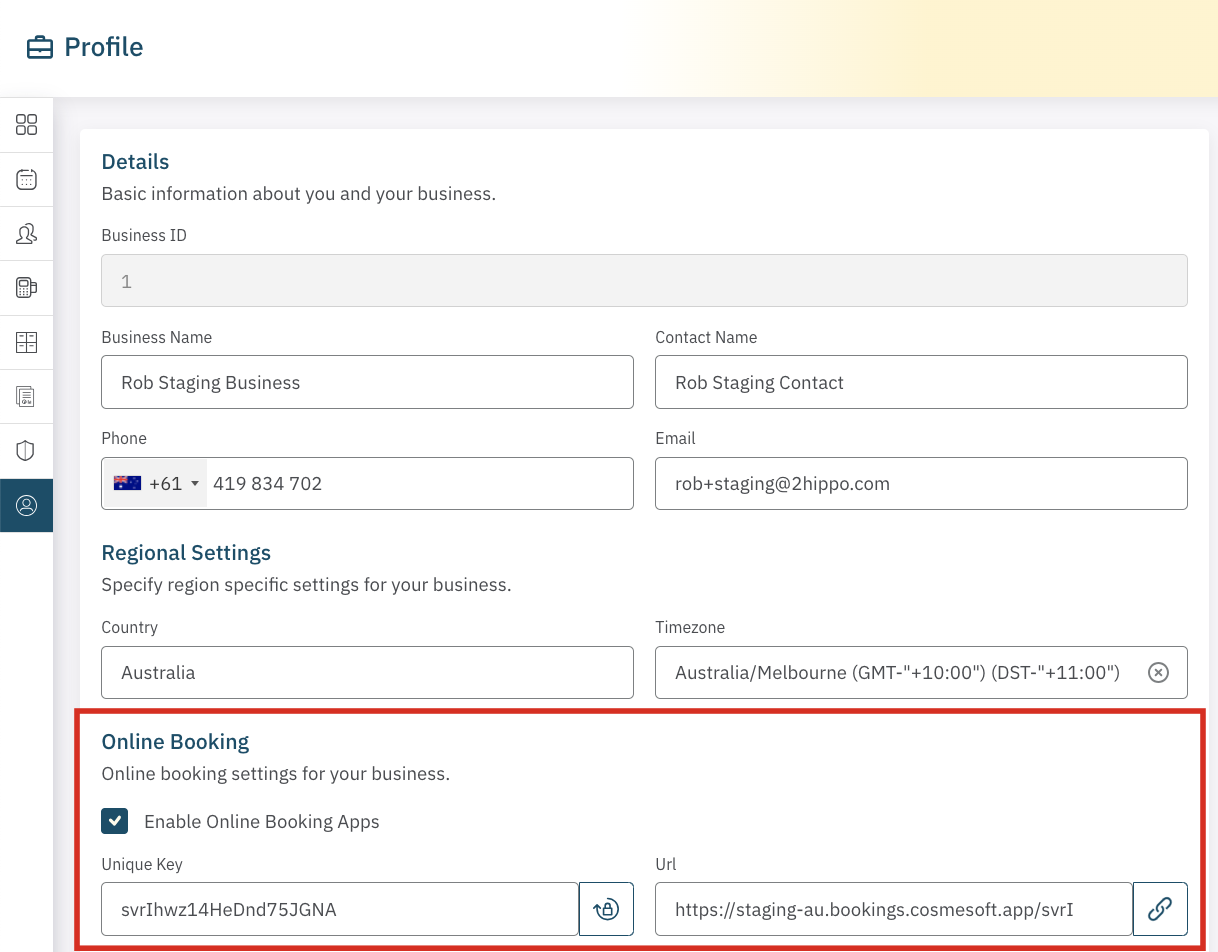Click the Contact Name input field
Image resolution: width=1218 pixels, height=952 pixels.
(920, 382)
